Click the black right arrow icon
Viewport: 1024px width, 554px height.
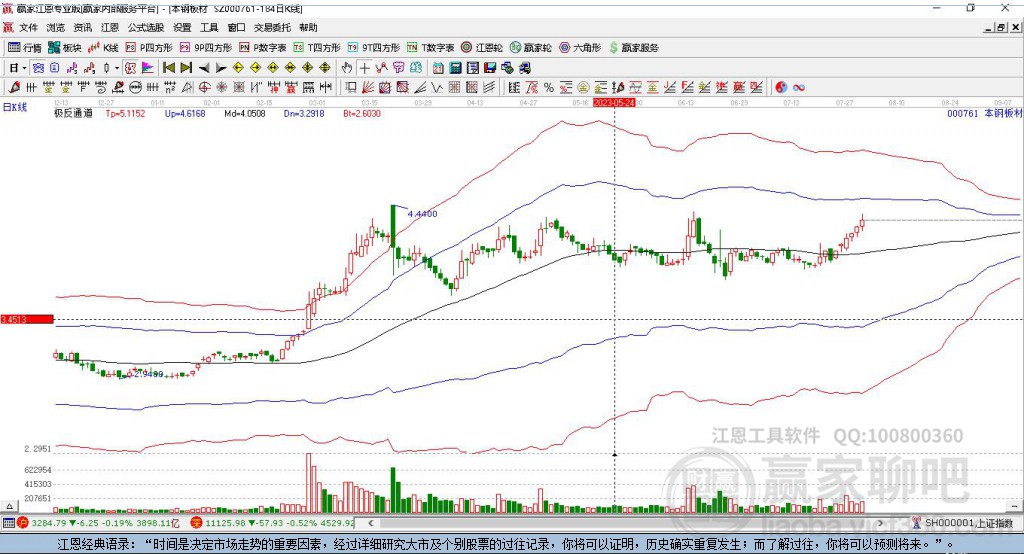[x=221, y=68]
